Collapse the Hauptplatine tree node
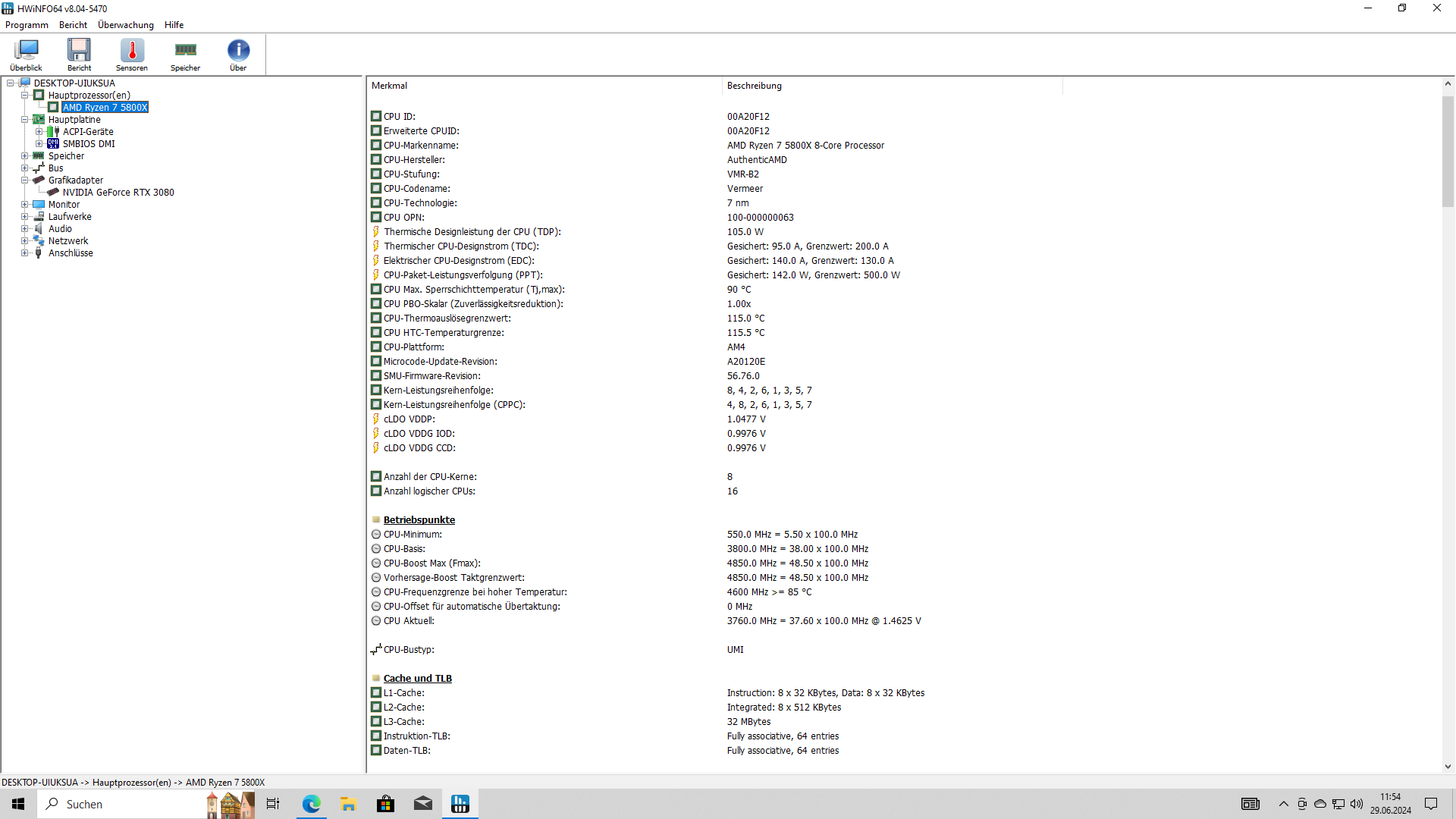1456x819 pixels. click(25, 120)
